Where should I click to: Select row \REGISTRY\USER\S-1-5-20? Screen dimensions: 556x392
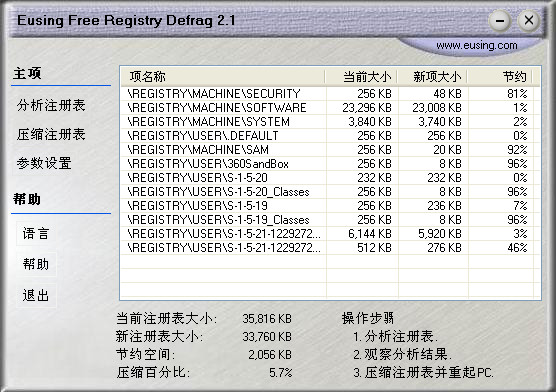coord(330,178)
